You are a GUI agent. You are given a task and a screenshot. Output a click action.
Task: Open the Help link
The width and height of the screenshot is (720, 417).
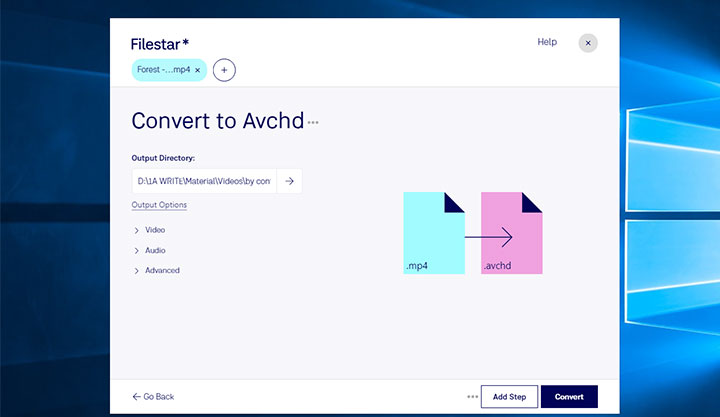[x=547, y=42]
